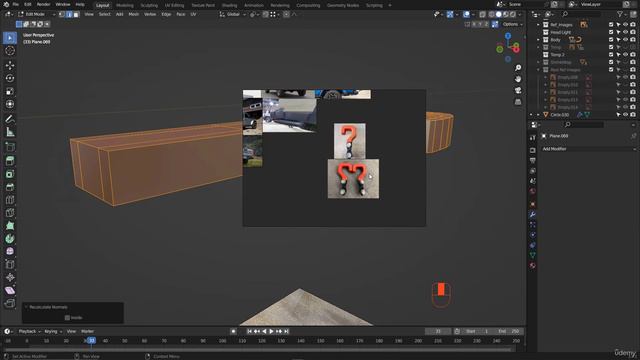Jump to the timeline start frame
Viewport: 640px width, 360px height.
(249, 331)
